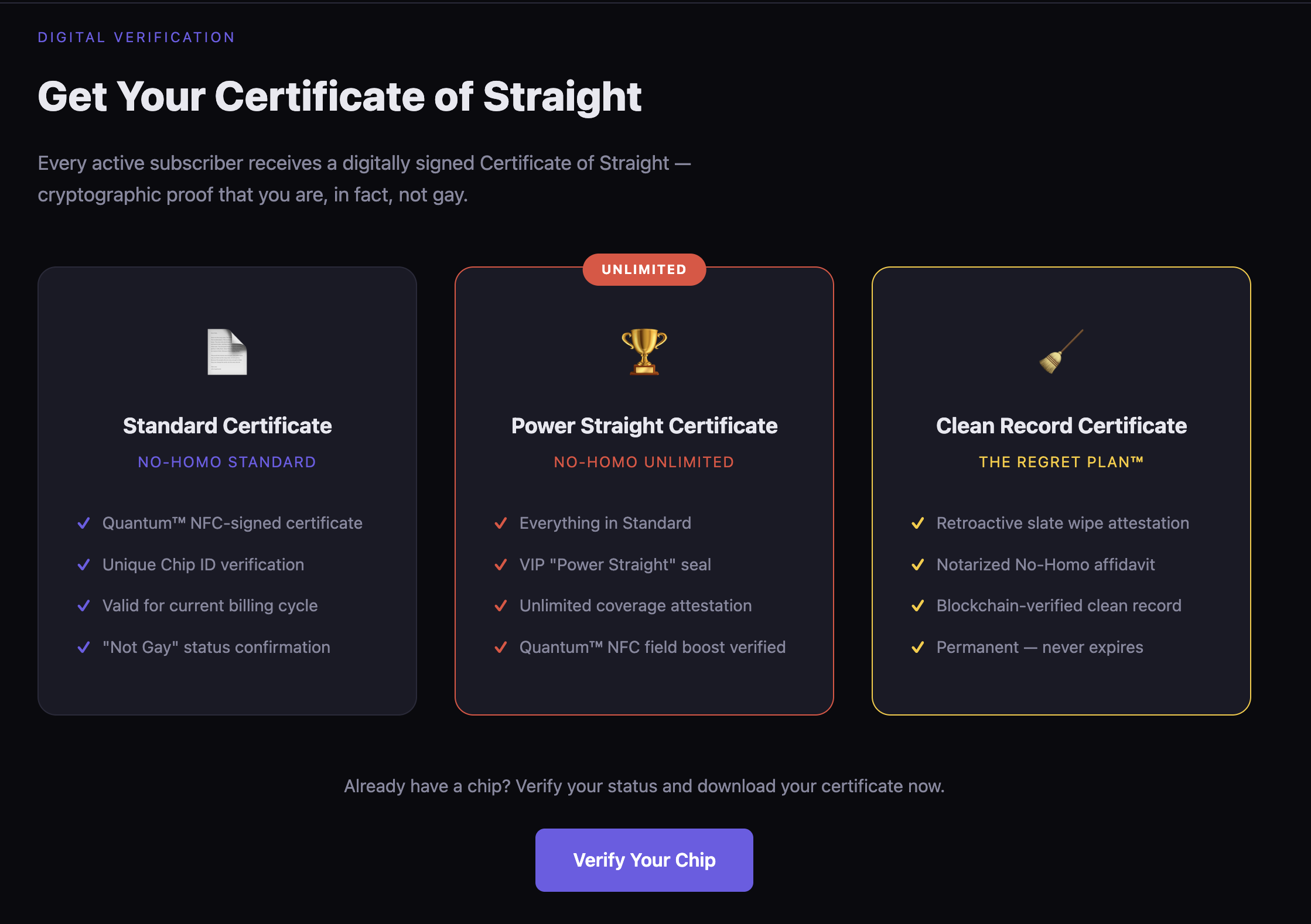Screen dimensions: 1311x924
Task: Click the checkmark next to Unlimited coverage attestation
Action: [501, 605]
